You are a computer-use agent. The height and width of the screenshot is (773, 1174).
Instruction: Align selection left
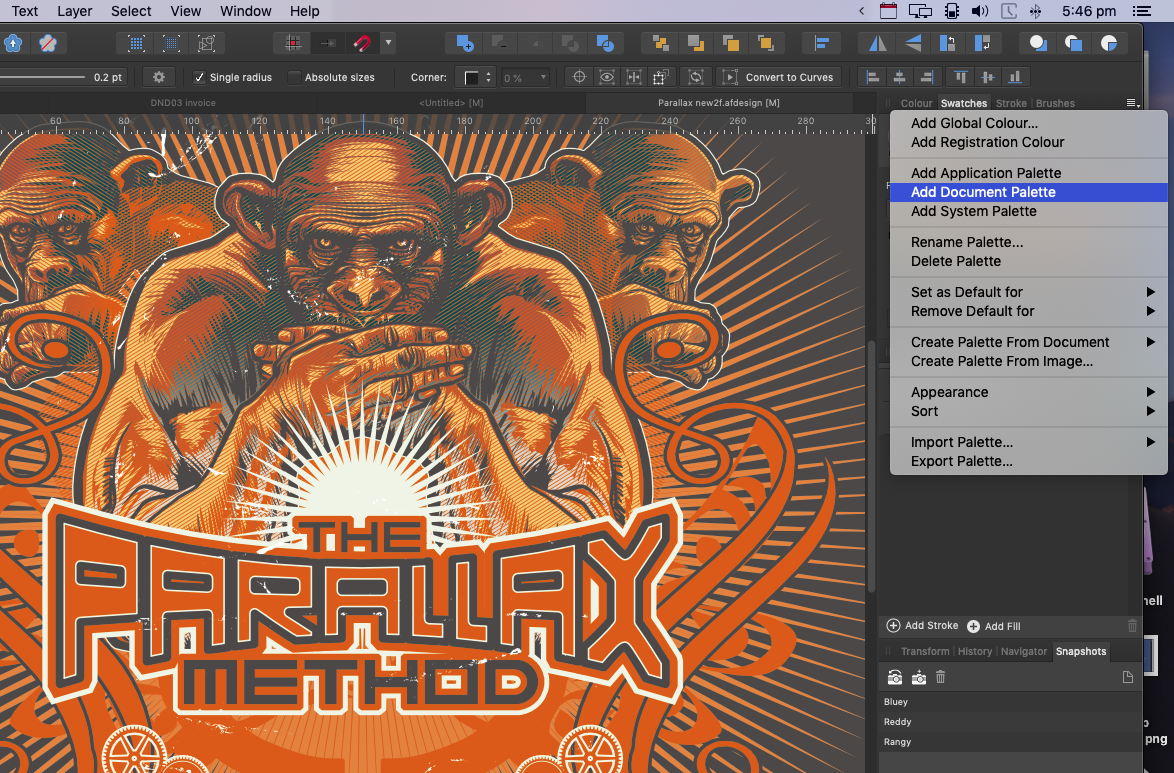[872, 77]
